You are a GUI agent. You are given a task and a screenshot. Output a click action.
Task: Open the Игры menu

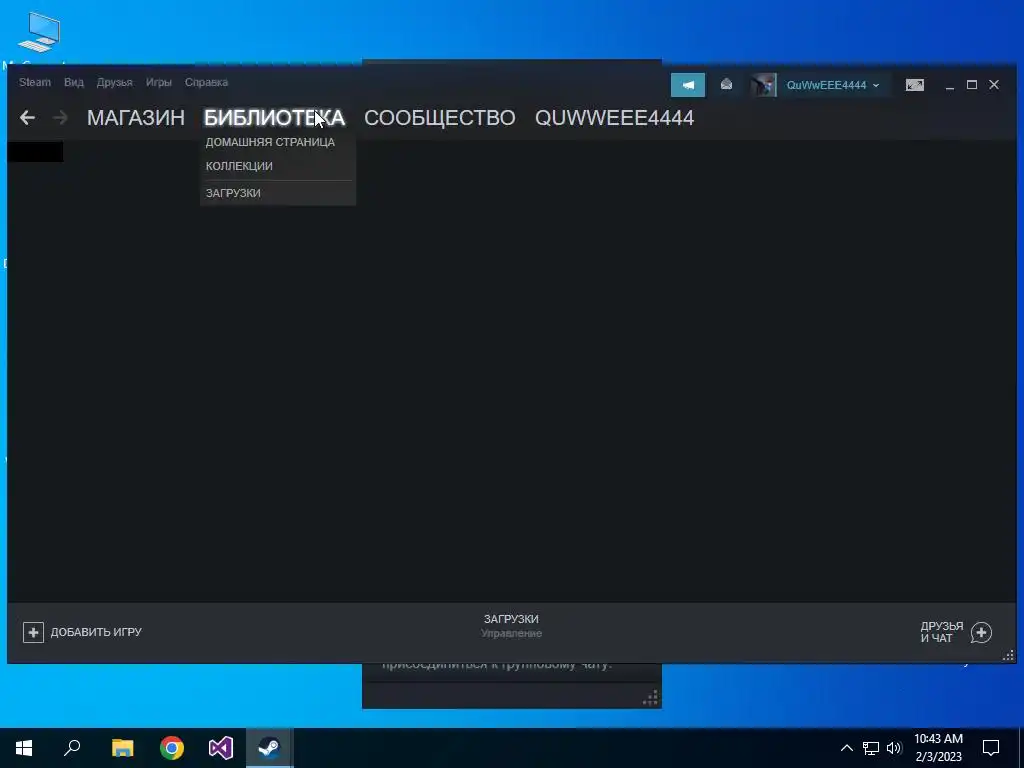pyautogui.click(x=159, y=82)
